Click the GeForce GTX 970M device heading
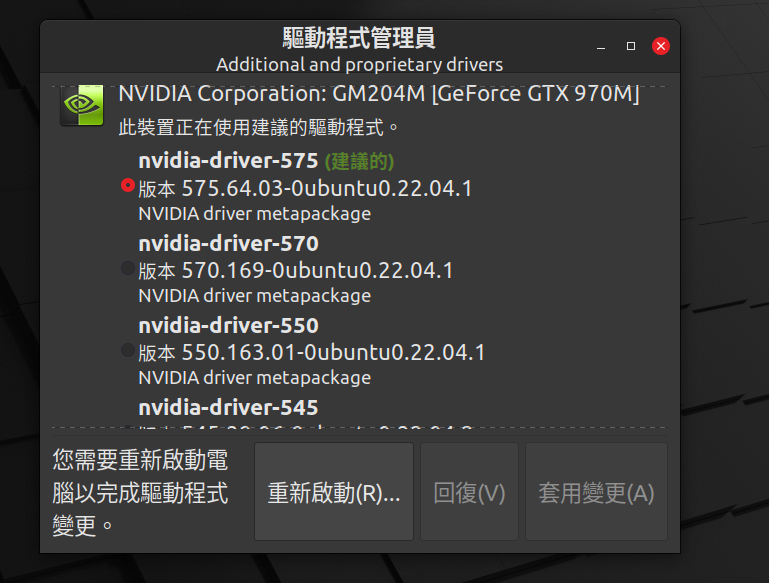769x583 pixels. pos(379,94)
